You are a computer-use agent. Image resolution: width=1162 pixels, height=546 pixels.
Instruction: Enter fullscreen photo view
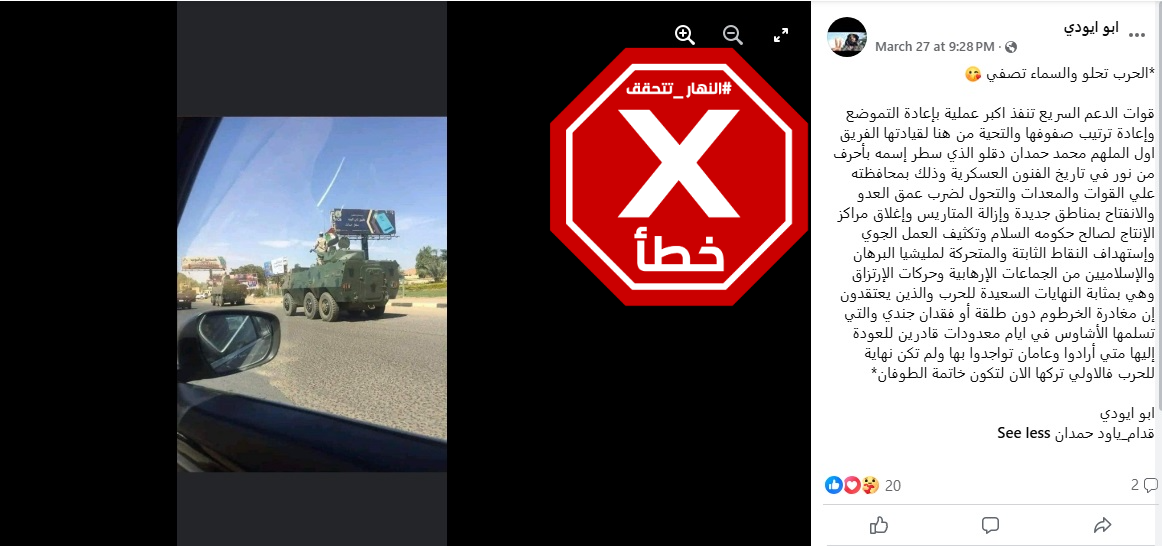[780, 35]
